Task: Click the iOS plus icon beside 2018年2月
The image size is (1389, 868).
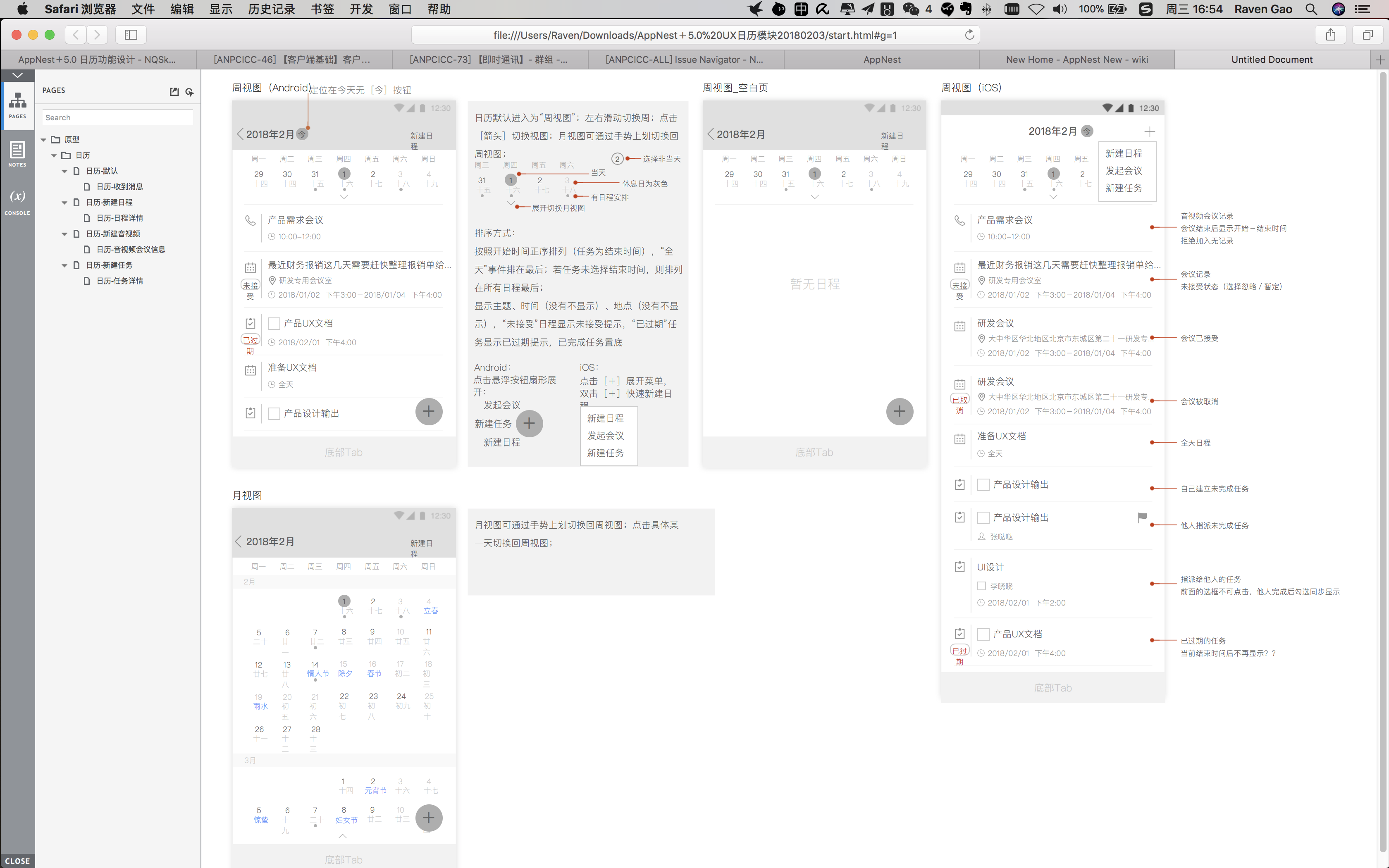Action: tap(1149, 131)
